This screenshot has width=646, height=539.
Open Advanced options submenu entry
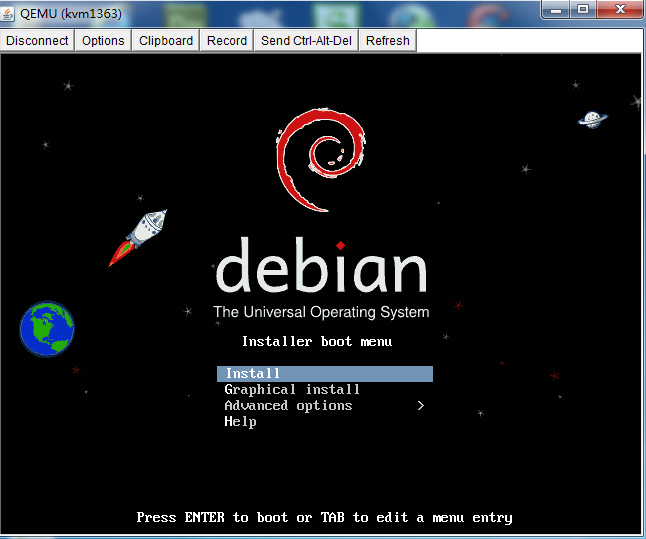(x=325, y=406)
